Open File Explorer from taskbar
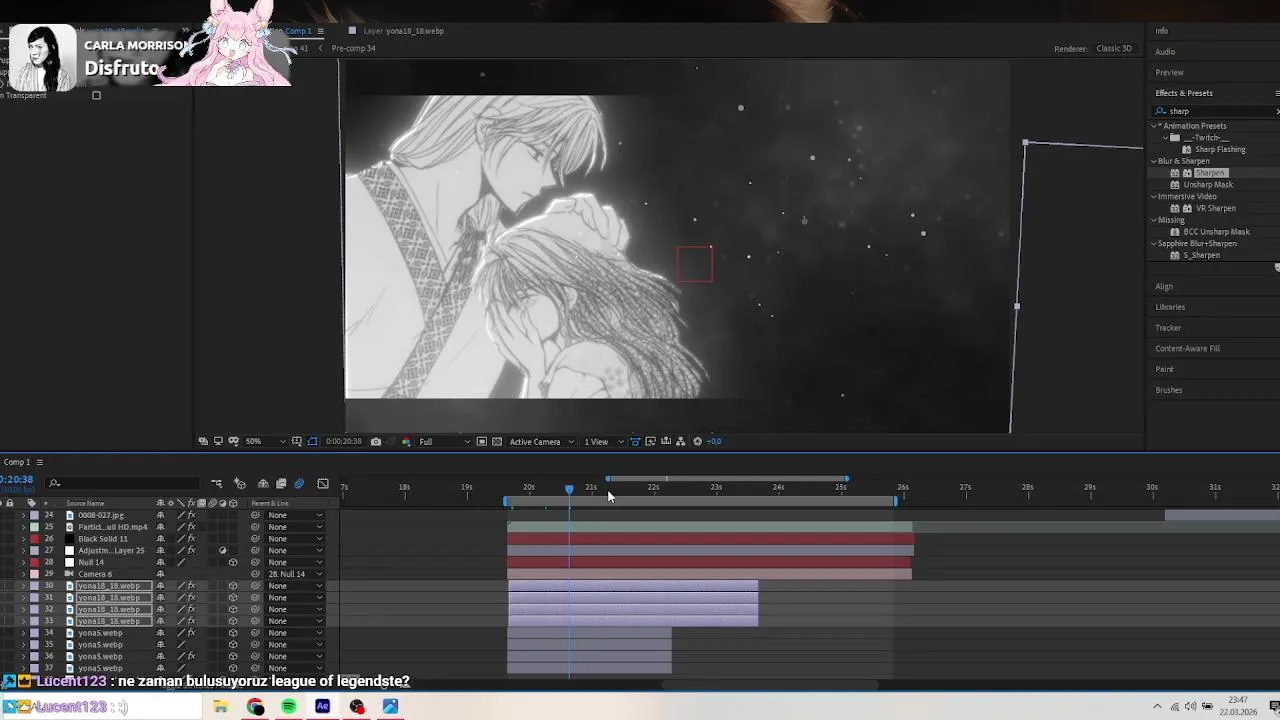1280x720 pixels. 221,707
